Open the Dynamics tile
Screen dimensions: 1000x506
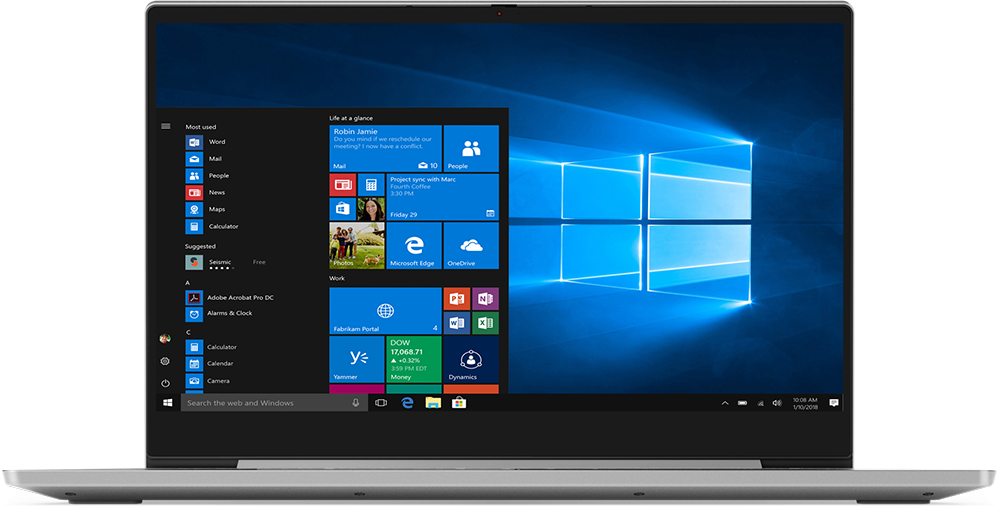471,359
